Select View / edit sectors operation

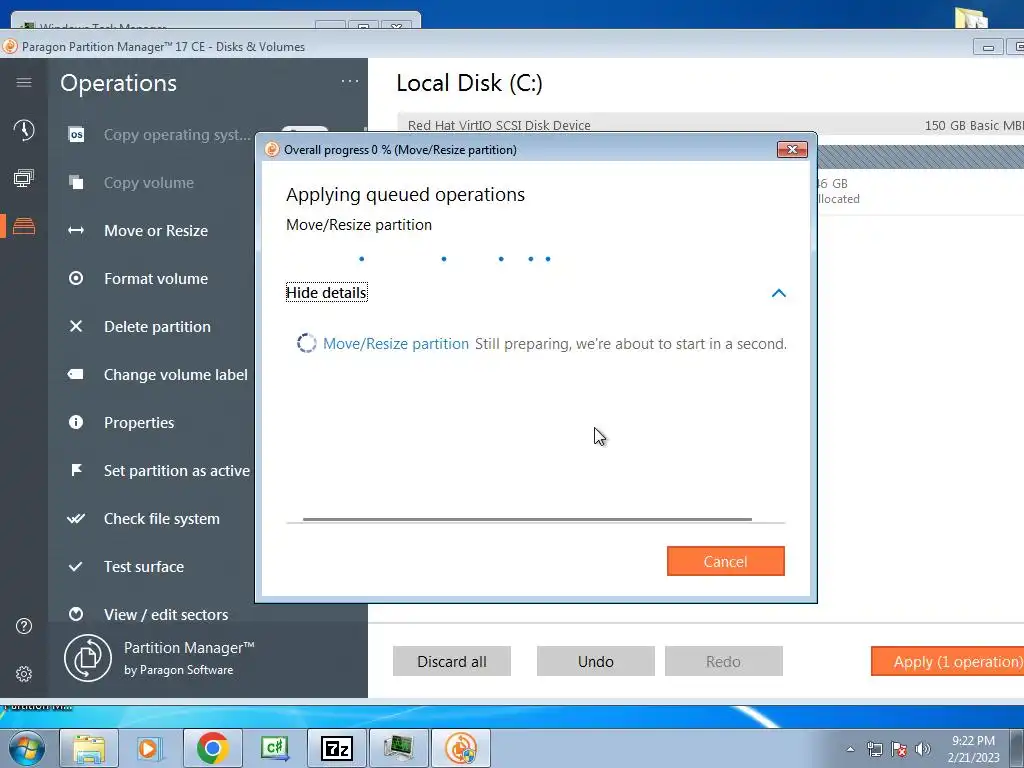point(166,615)
